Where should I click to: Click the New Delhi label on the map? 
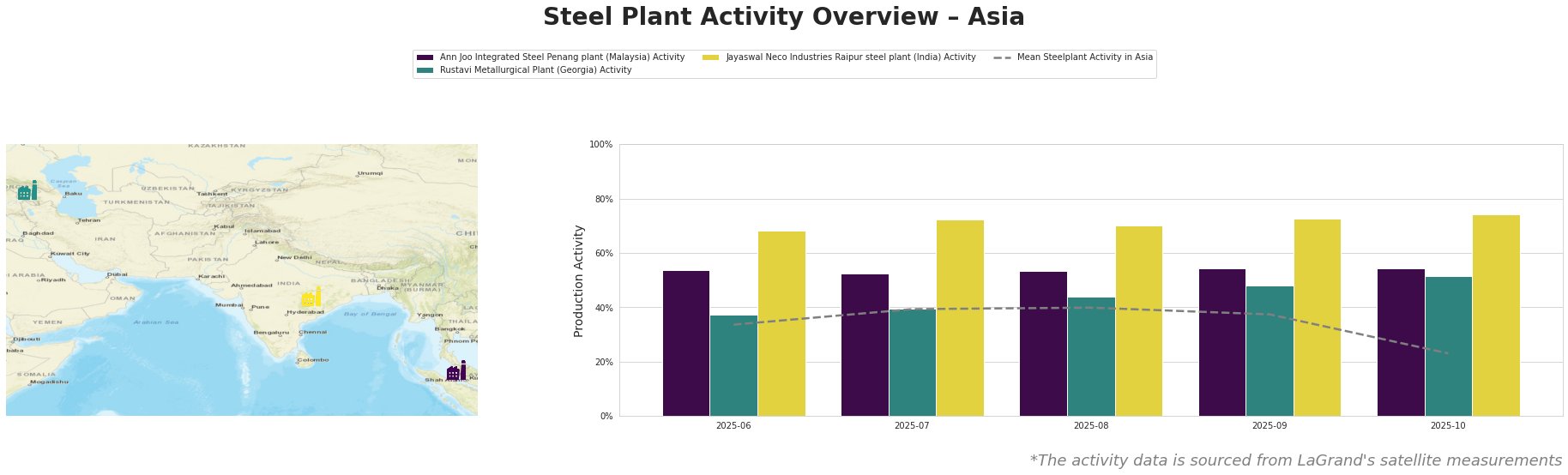pyautogui.click(x=296, y=257)
